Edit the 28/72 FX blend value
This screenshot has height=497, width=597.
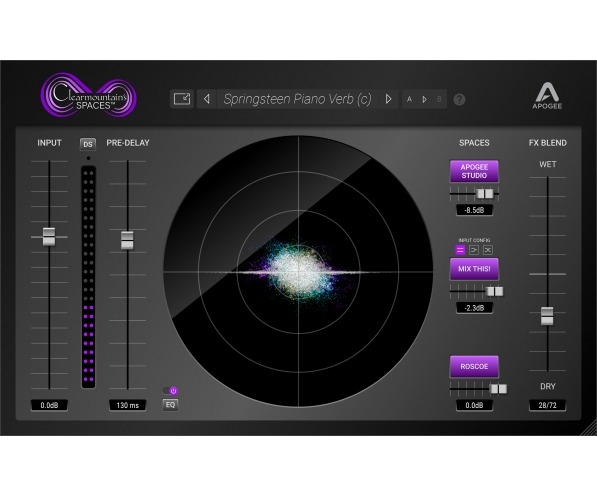coord(548,405)
